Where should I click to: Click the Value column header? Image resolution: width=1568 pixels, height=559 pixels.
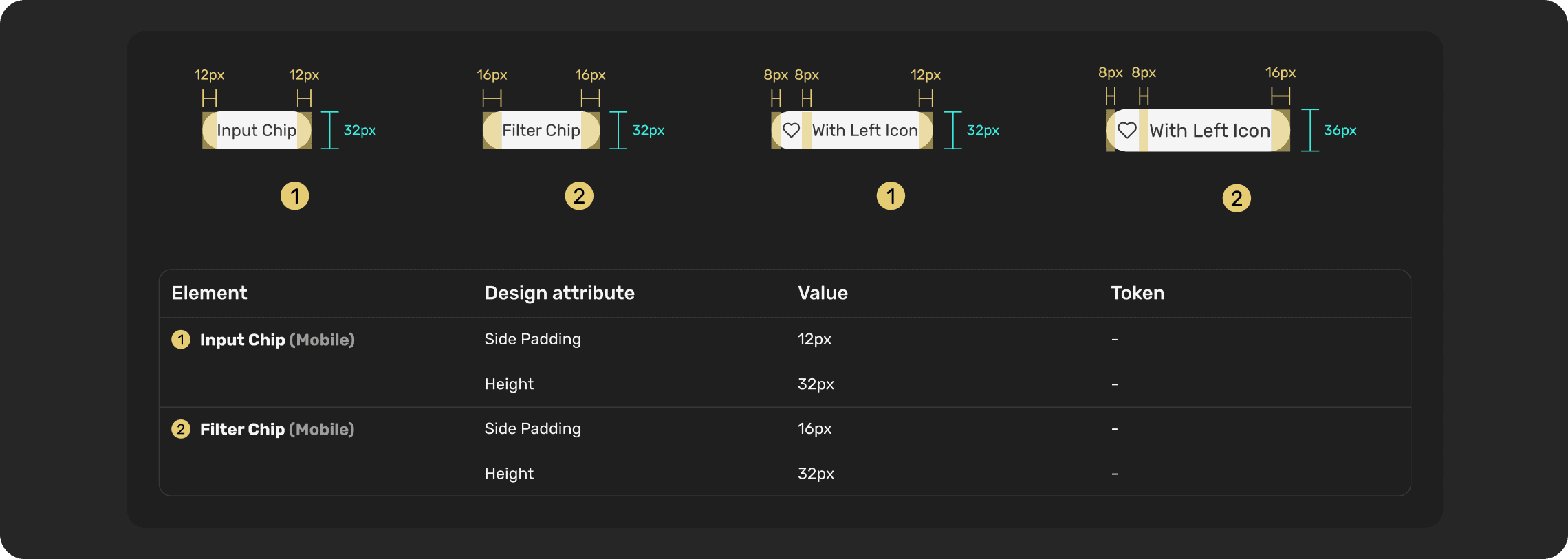(823, 293)
